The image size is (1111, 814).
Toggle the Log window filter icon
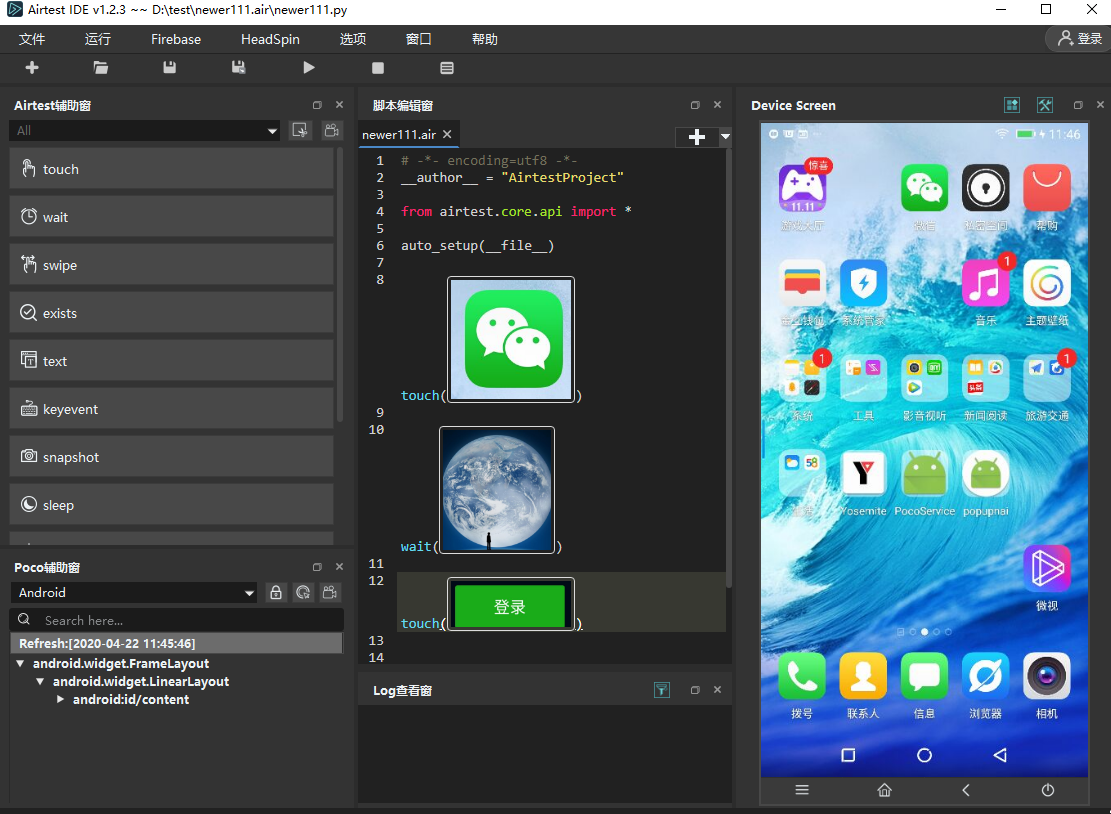[x=661, y=690]
